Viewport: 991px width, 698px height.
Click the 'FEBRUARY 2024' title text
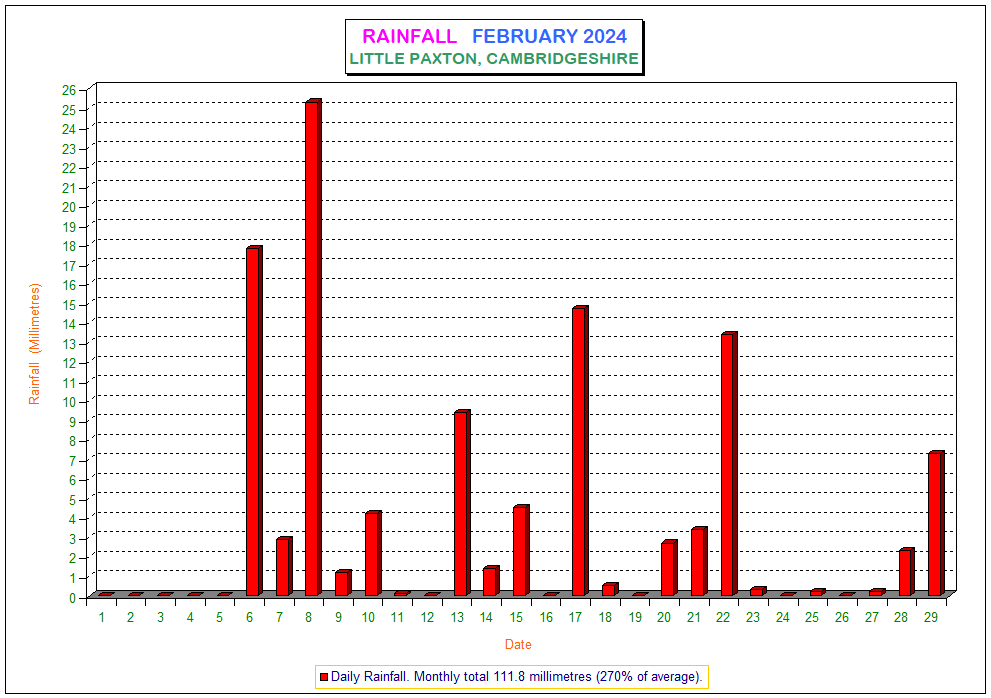(x=549, y=36)
